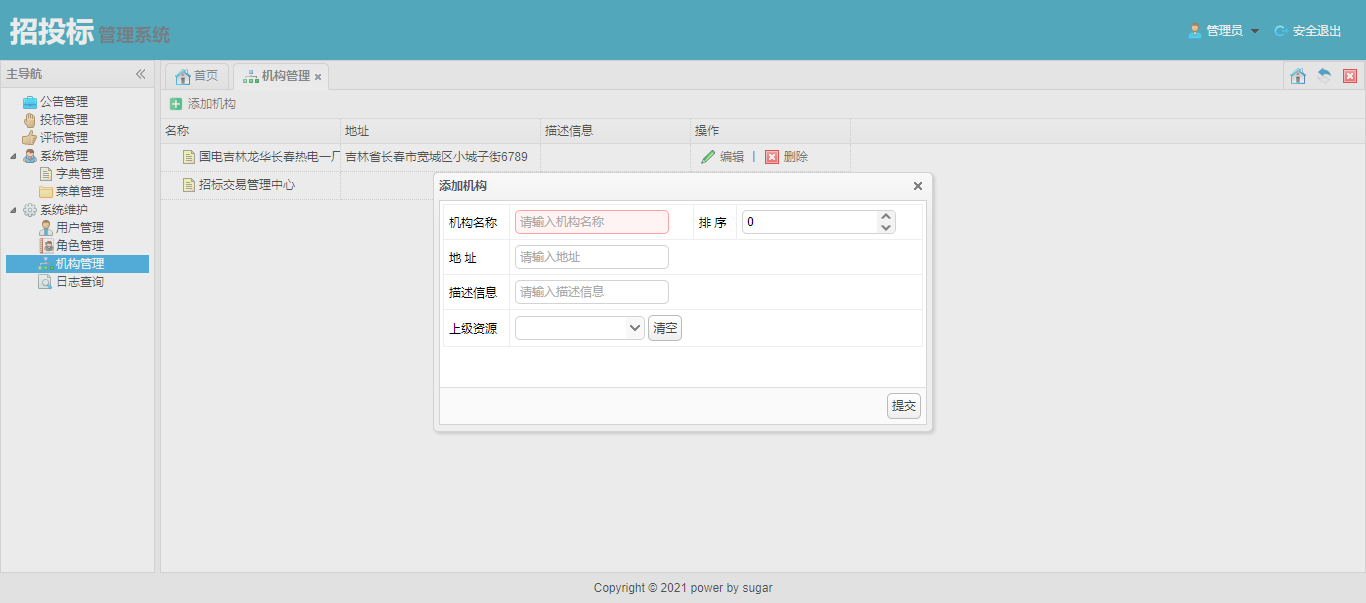Click the 描述信息 column header
Screen dimensions: 1366x603
pyautogui.click(x=616, y=131)
